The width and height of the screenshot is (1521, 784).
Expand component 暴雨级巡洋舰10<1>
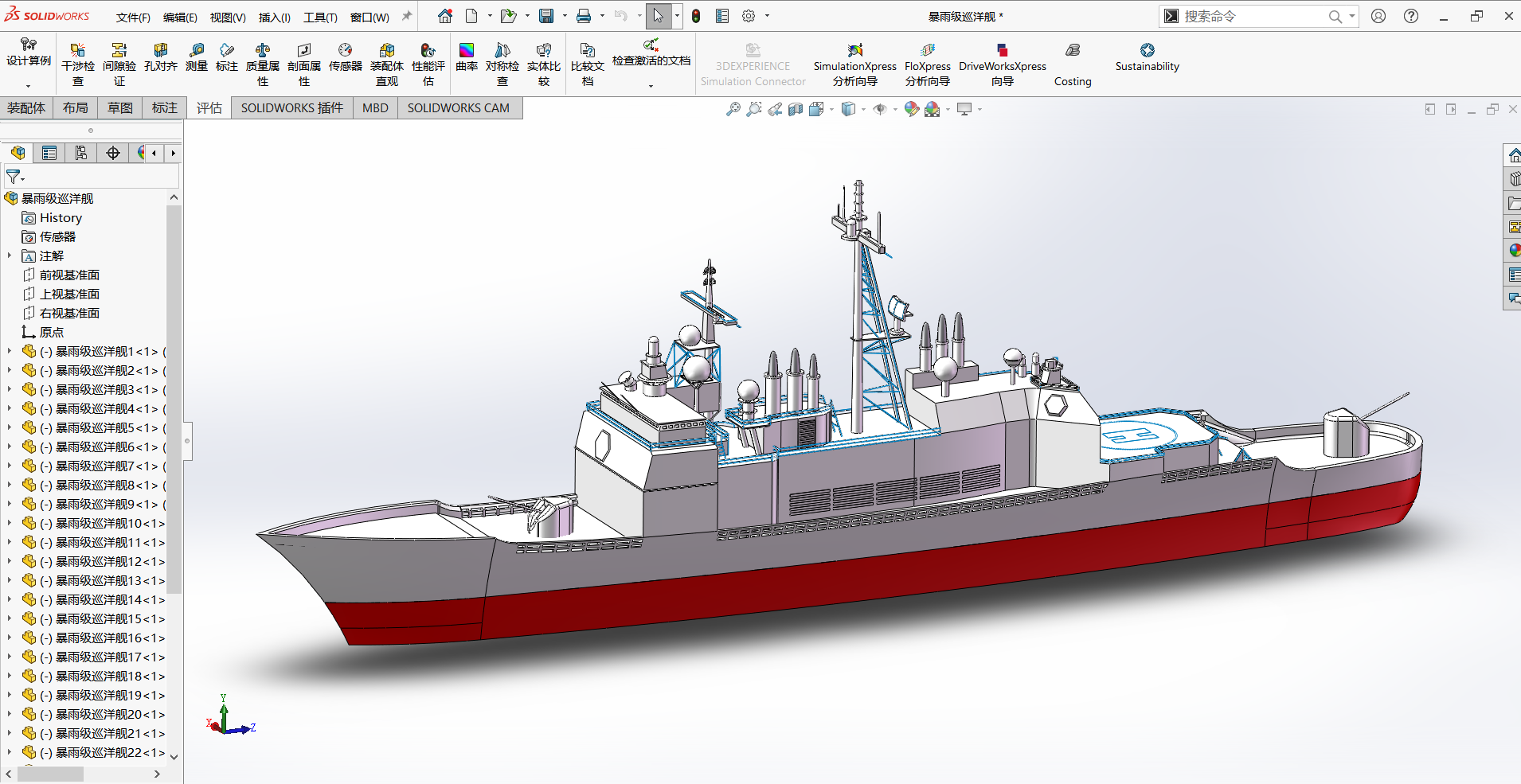pyautogui.click(x=10, y=523)
